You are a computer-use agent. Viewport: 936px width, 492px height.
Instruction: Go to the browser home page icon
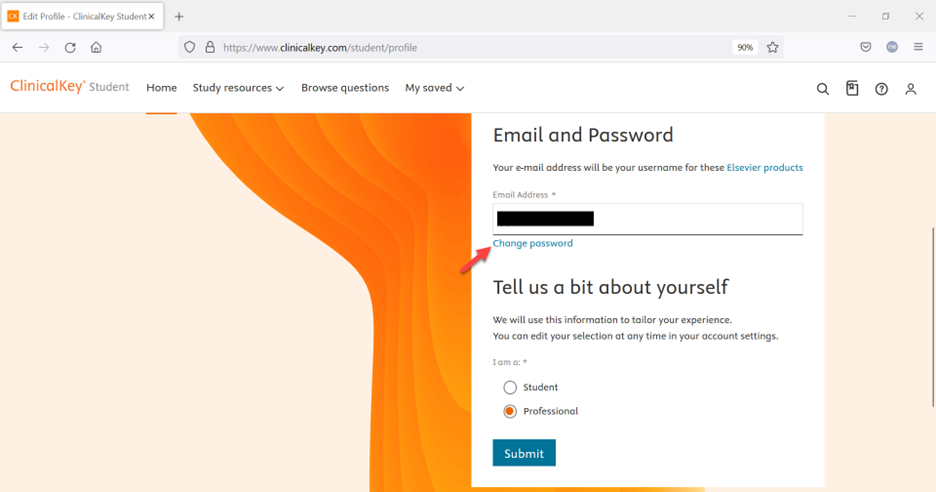point(96,47)
